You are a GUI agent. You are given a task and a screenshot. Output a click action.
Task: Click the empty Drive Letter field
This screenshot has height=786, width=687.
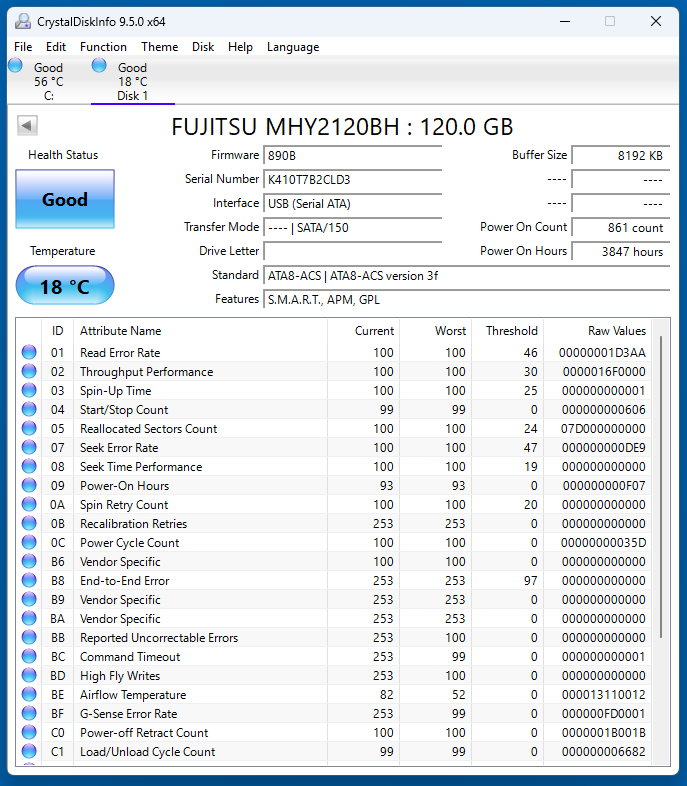coord(352,251)
